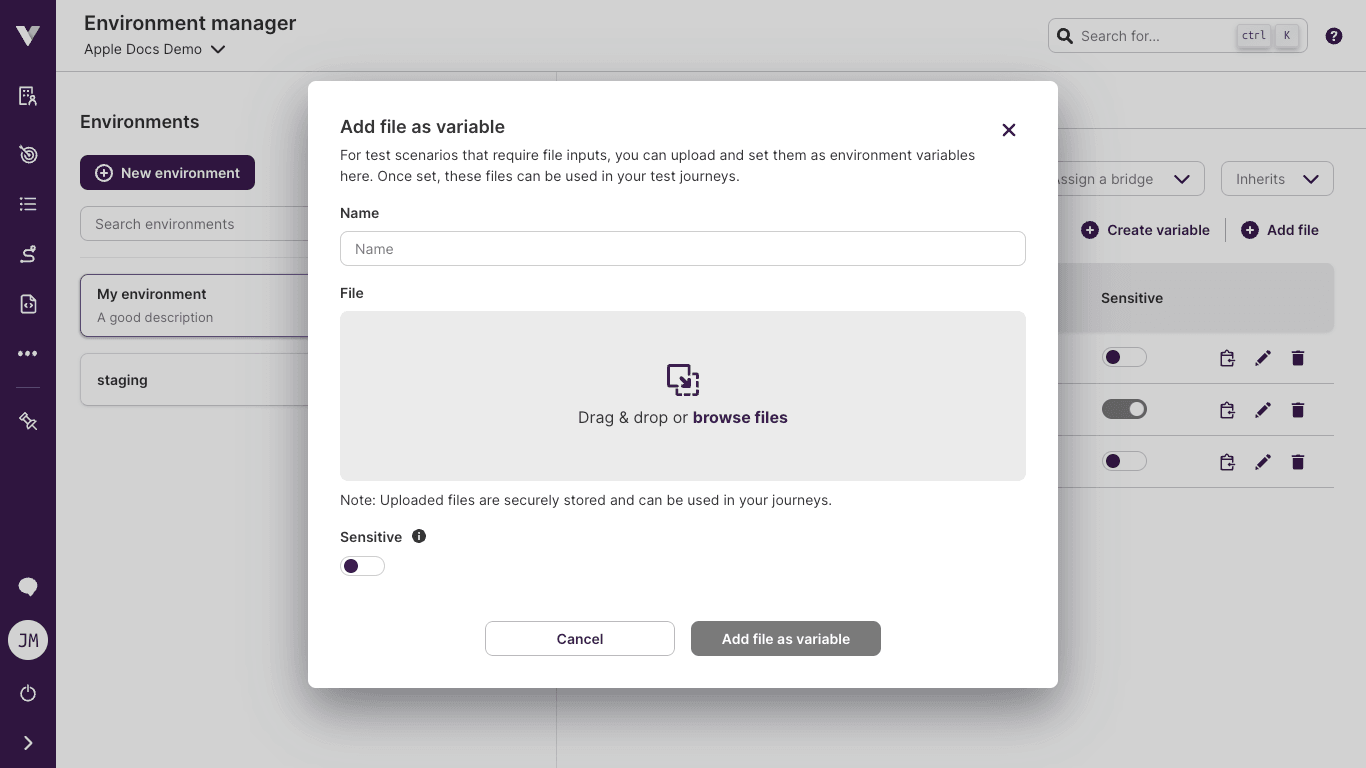Click the help question mark icon
This screenshot has height=768, width=1366.
click(x=1333, y=36)
